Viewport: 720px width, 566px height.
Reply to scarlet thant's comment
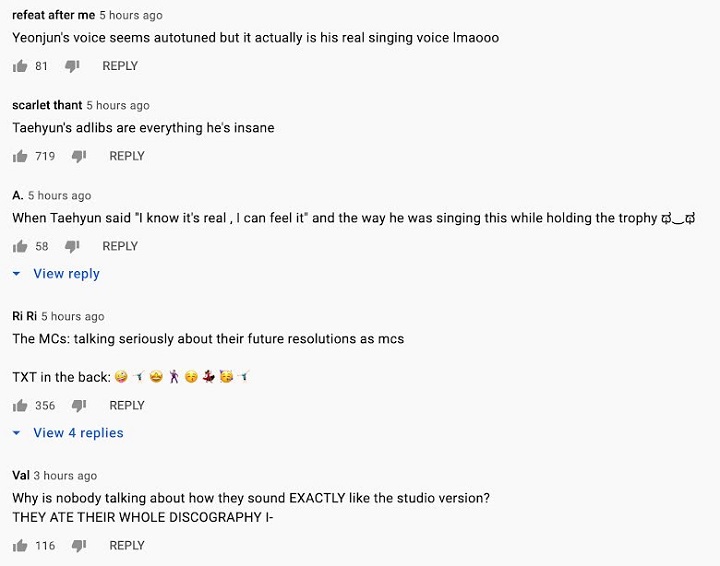[127, 156]
